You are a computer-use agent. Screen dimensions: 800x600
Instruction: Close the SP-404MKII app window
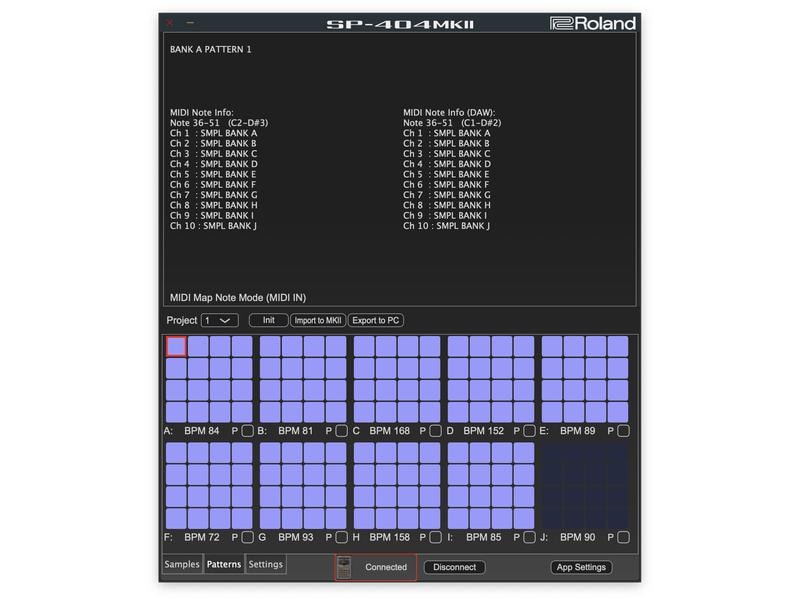coord(170,23)
